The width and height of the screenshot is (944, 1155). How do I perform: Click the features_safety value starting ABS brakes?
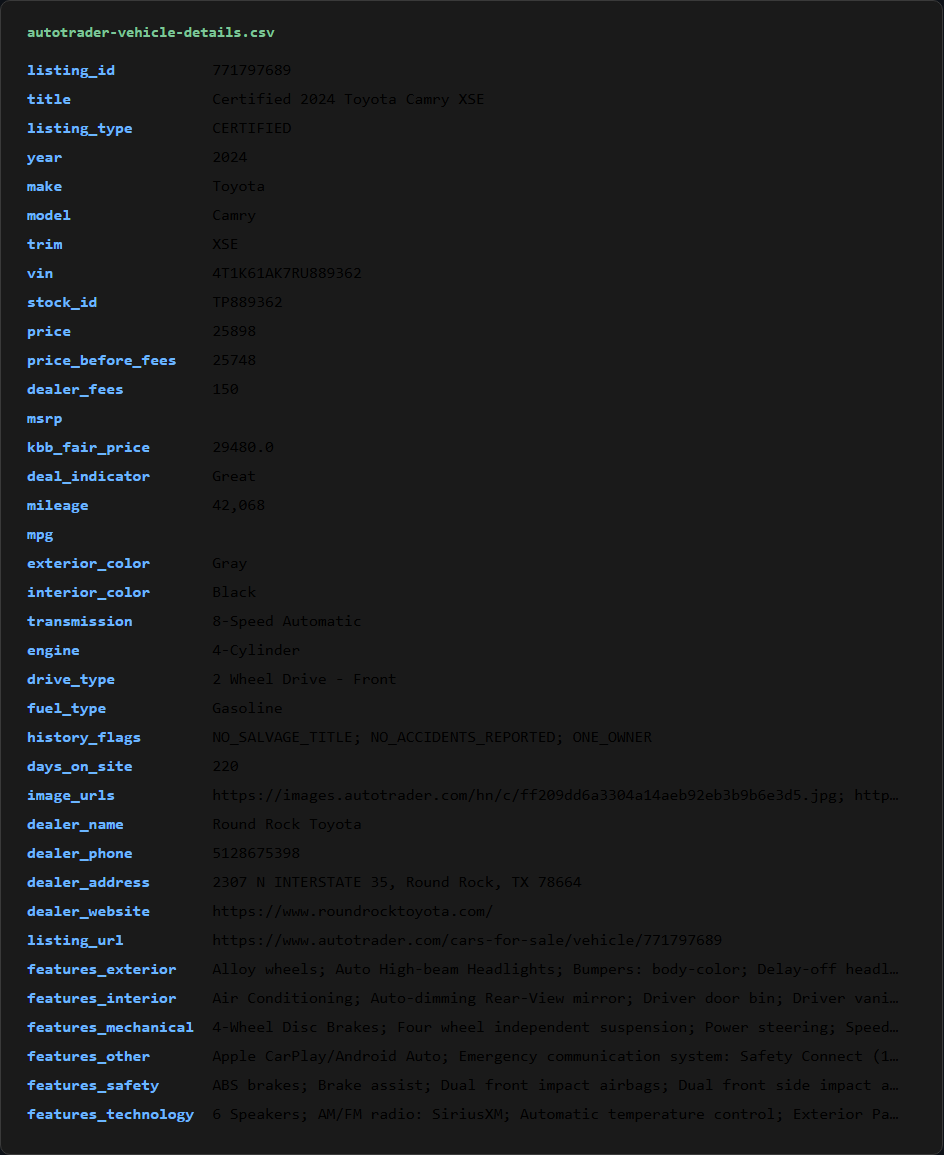(x=555, y=1085)
